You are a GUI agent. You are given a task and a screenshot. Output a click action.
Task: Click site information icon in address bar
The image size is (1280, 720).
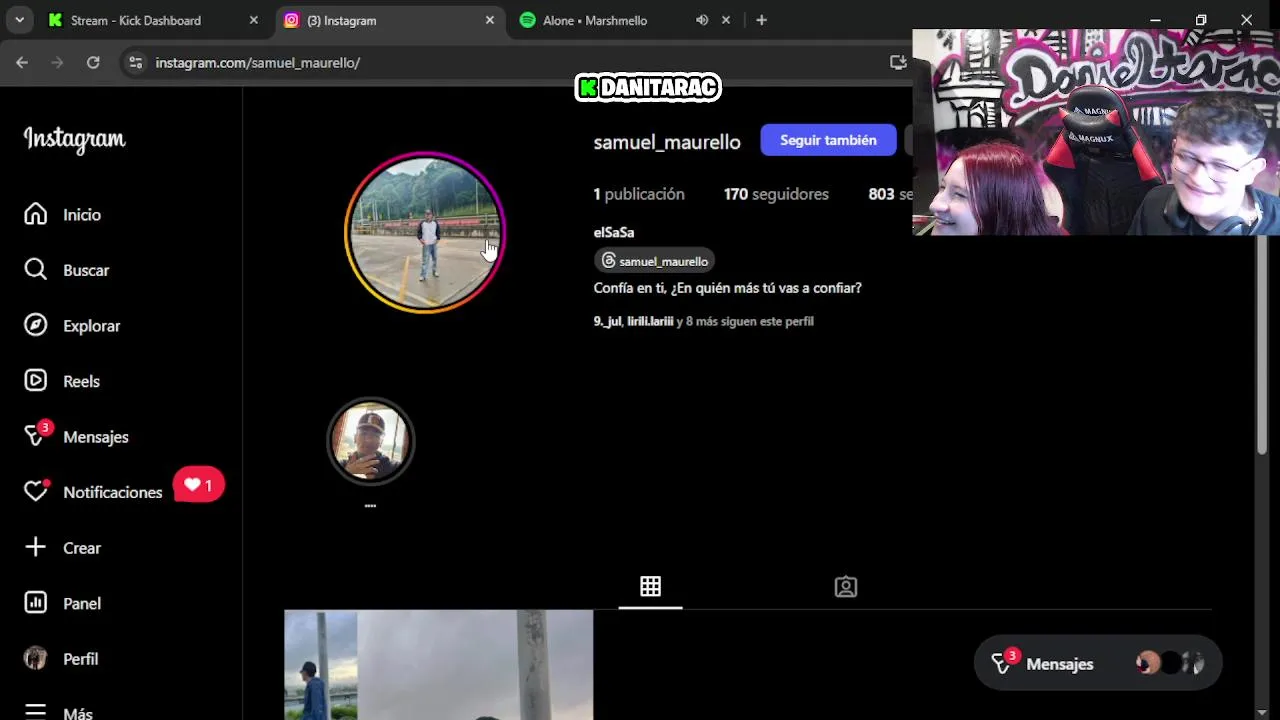pos(136,62)
